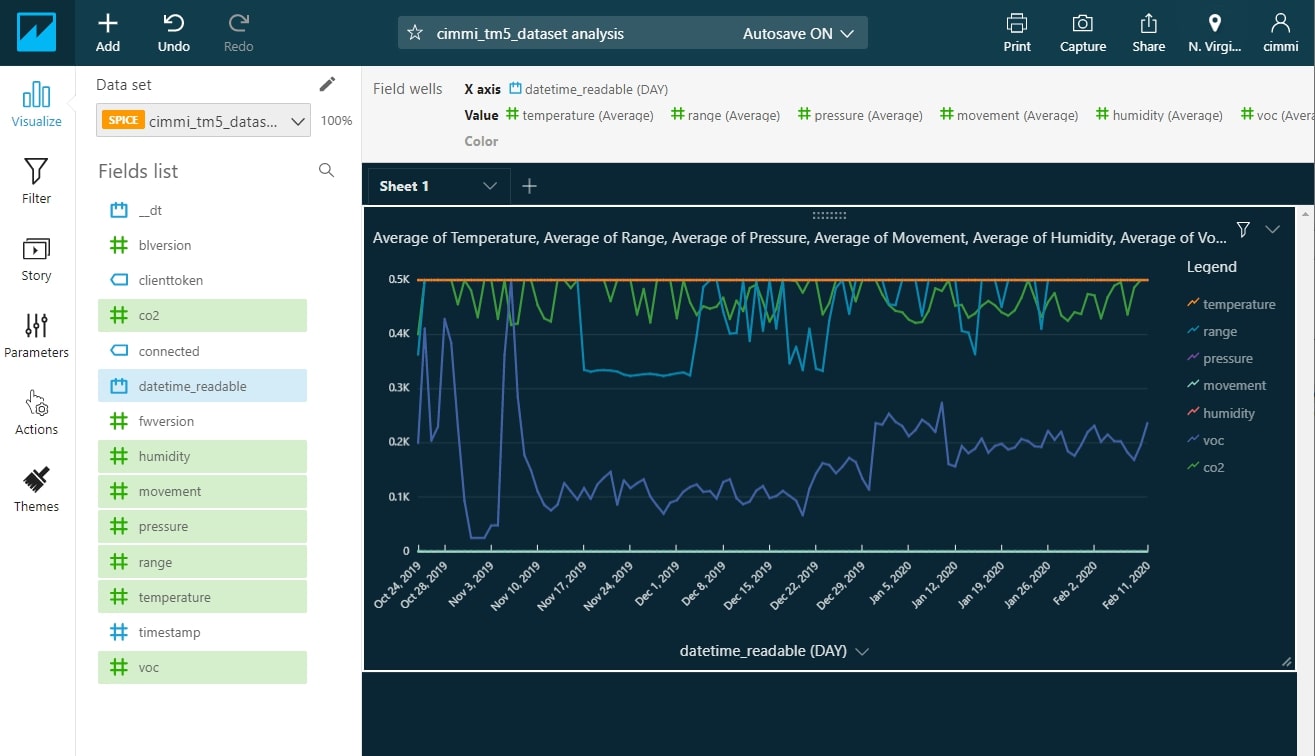The width and height of the screenshot is (1315, 756).
Task: Open the Story panel
Action: (36, 258)
